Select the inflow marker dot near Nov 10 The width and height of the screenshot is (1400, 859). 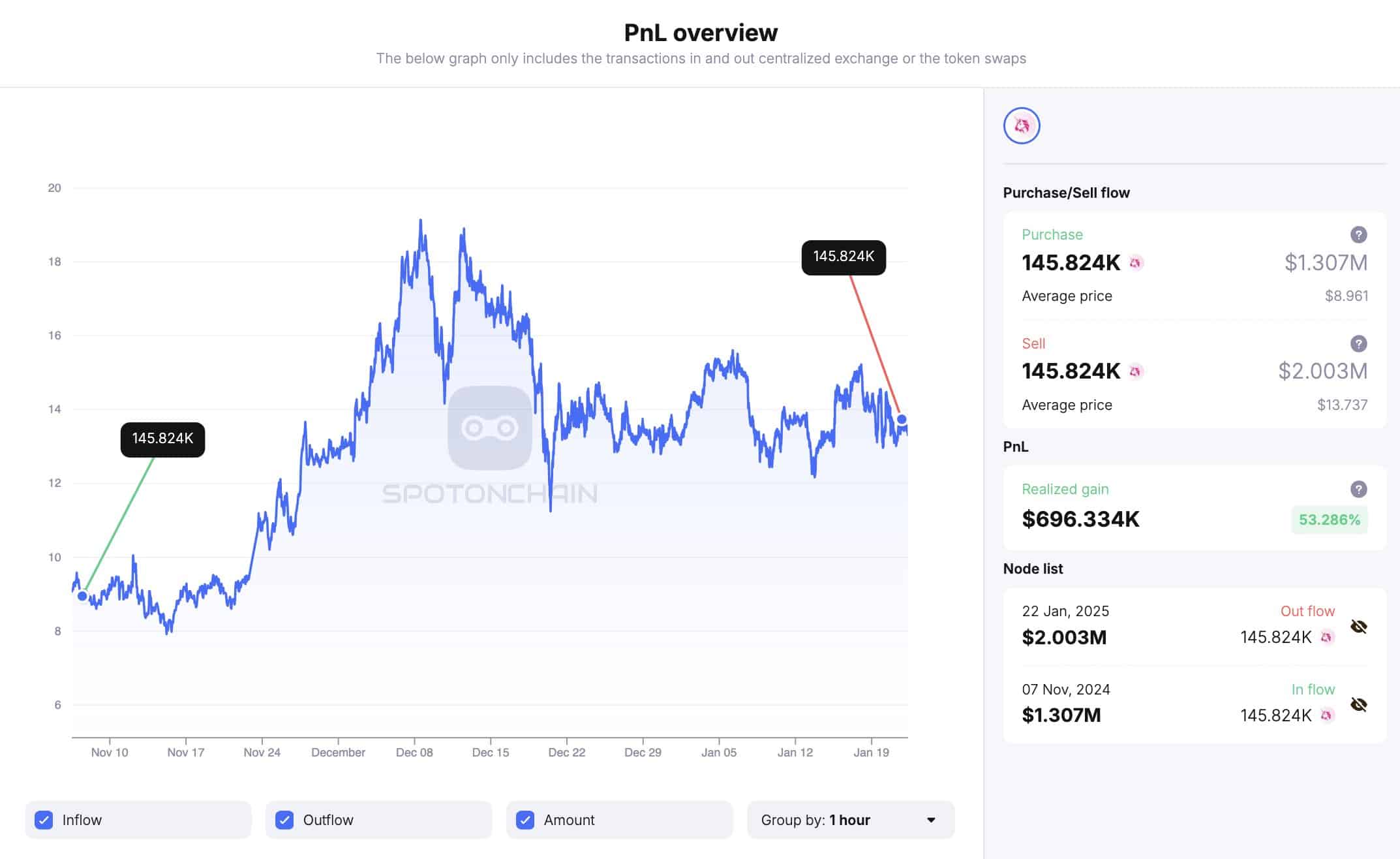[82, 596]
